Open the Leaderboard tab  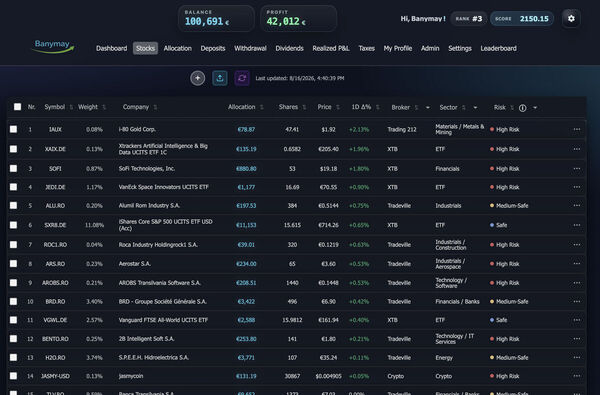pyautogui.click(x=498, y=48)
